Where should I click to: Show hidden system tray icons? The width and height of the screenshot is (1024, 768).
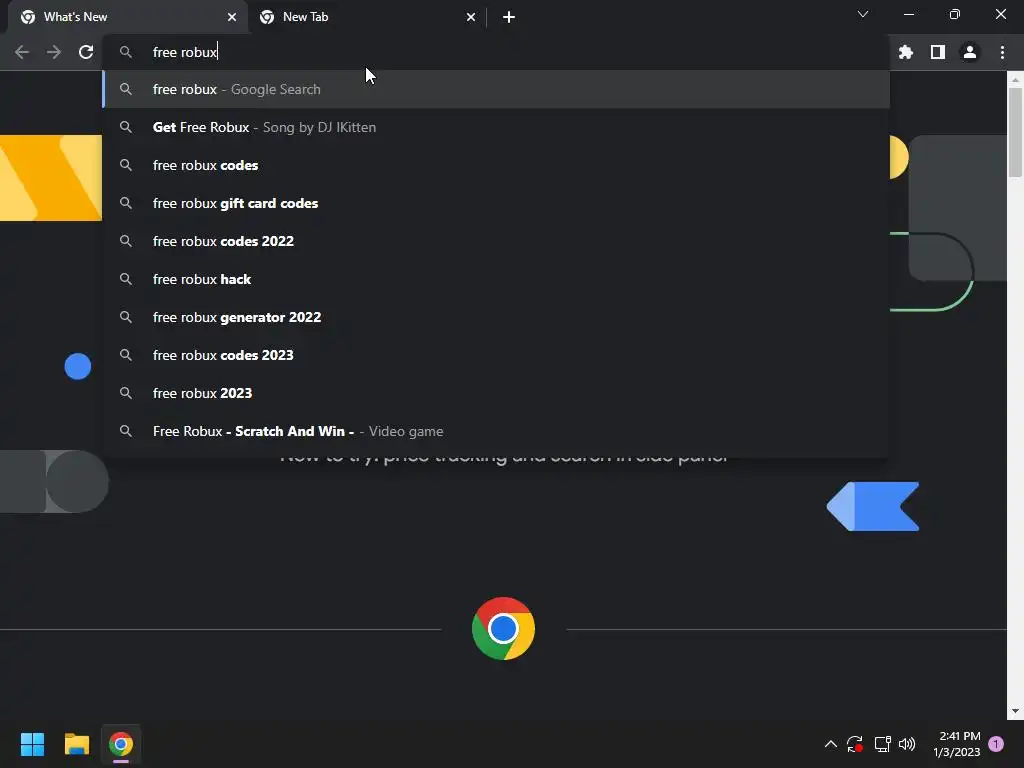tap(831, 744)
